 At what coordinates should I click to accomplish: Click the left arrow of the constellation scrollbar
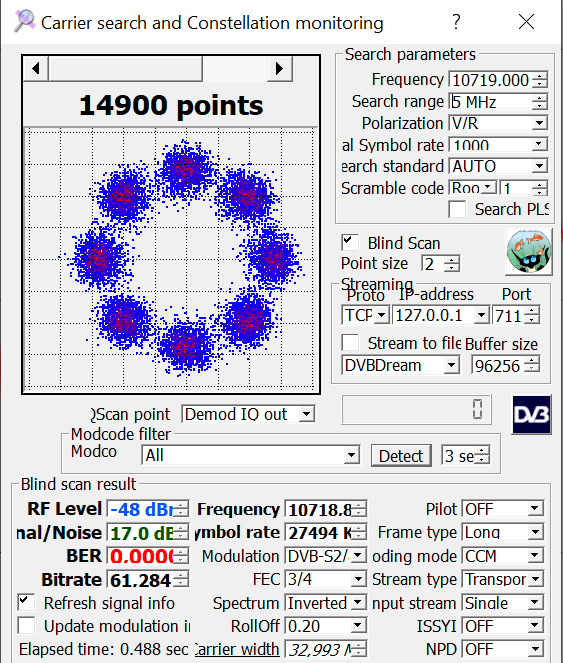[x=36, y=68]
